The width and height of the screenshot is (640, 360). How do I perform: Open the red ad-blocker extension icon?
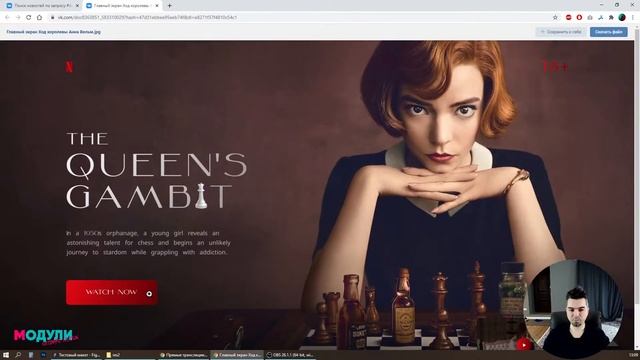pyautogui.click(x=569, y=18)
